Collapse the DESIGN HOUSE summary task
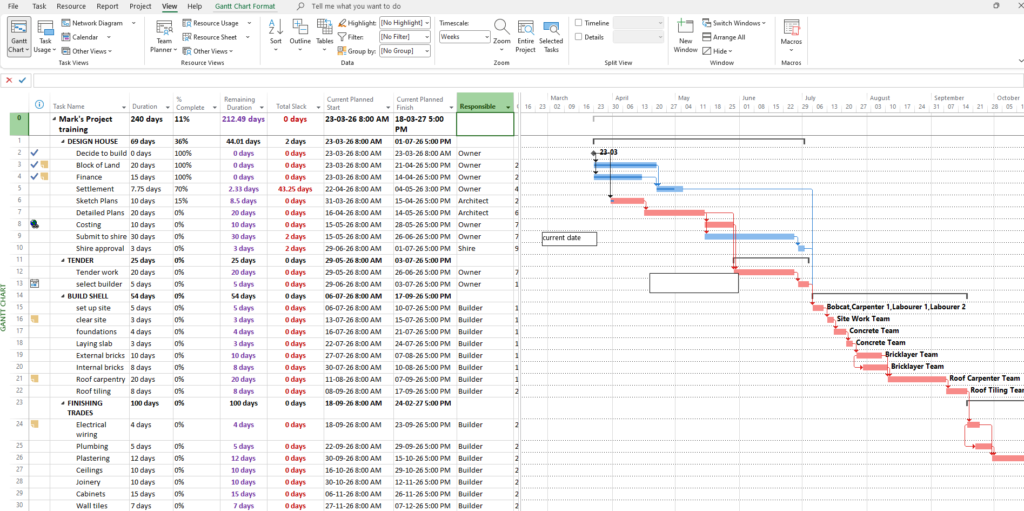Viewport: 1024px width, 511px height. click(63, 141)
